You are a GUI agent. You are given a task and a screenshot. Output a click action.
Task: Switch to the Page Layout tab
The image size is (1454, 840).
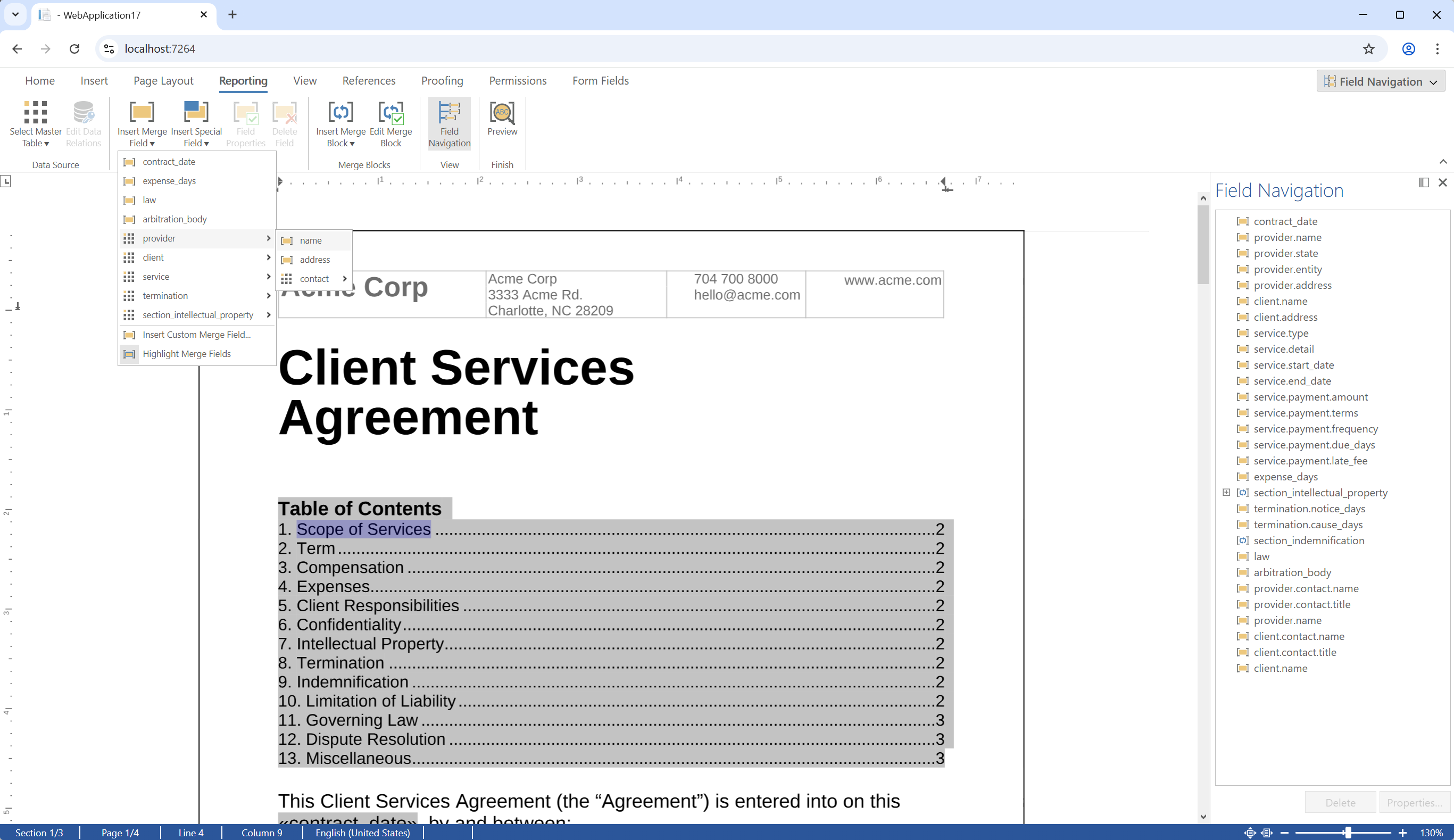163,81
